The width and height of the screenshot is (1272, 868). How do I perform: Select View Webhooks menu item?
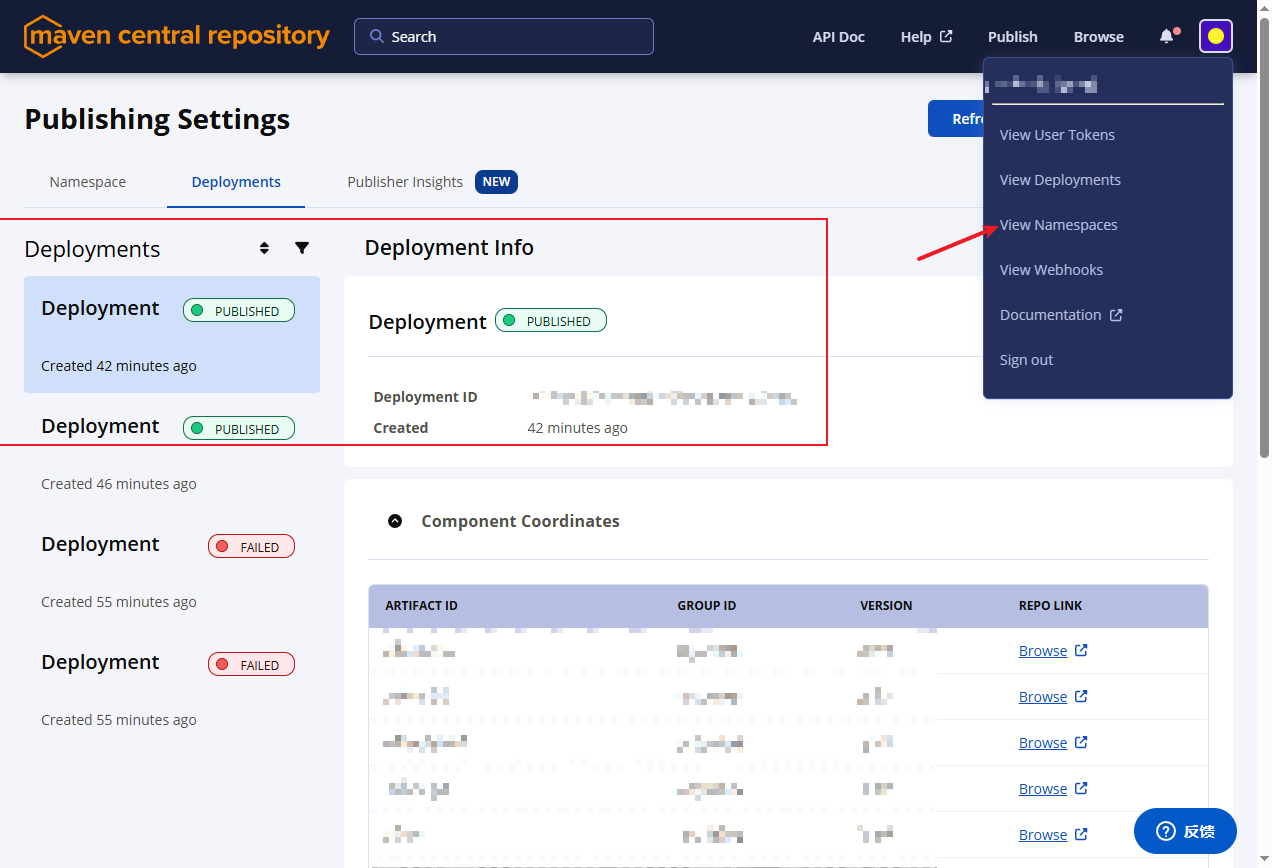click(1051, 270)
